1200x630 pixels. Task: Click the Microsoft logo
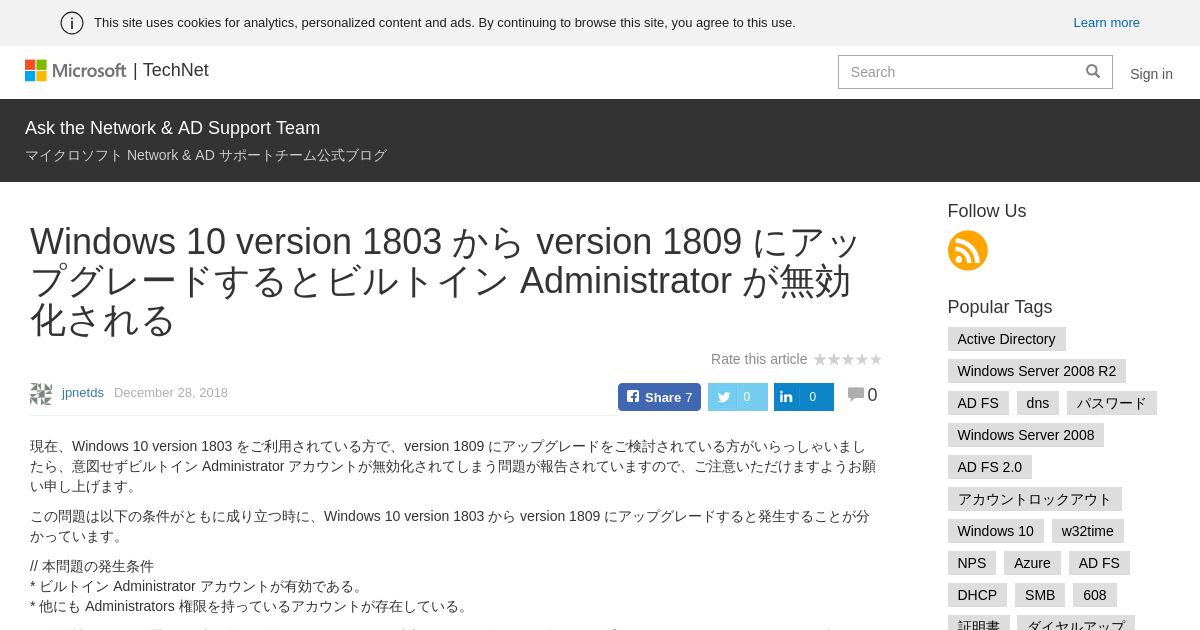coord(75,70)
